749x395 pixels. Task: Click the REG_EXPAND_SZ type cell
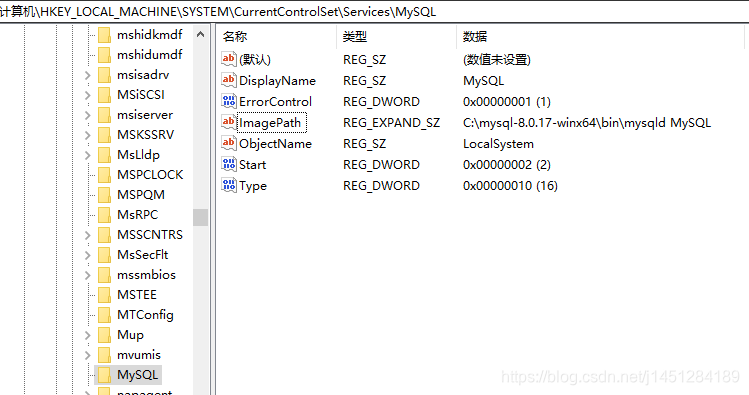[x=391, y=123]
